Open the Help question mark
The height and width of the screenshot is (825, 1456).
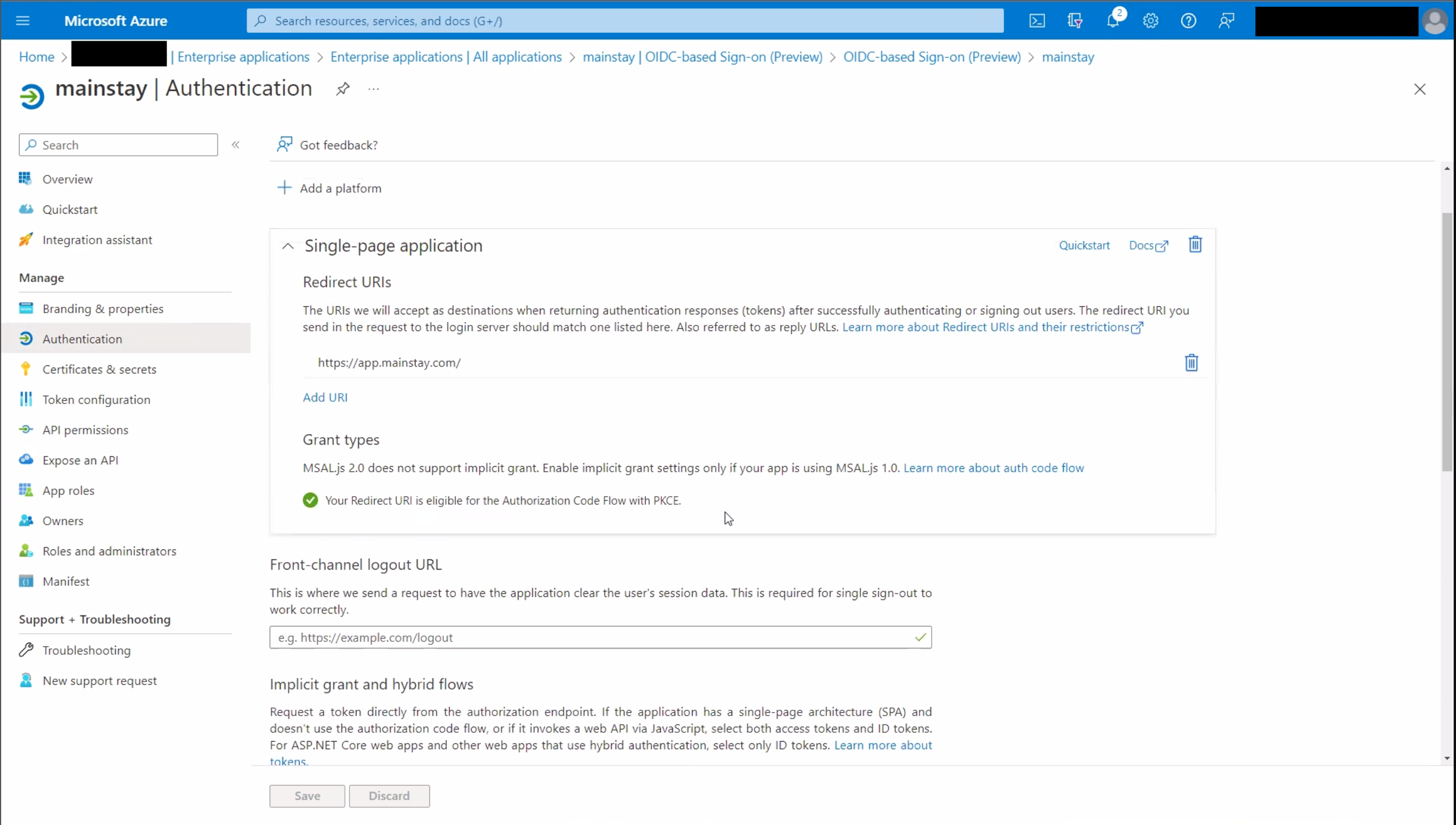tap(1188, 21)
